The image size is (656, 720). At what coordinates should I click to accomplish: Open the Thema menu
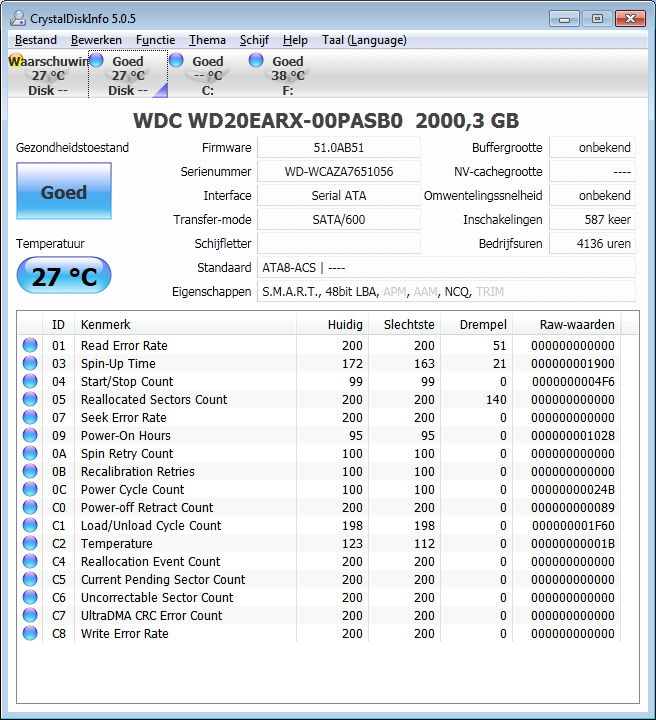(207, 40)
